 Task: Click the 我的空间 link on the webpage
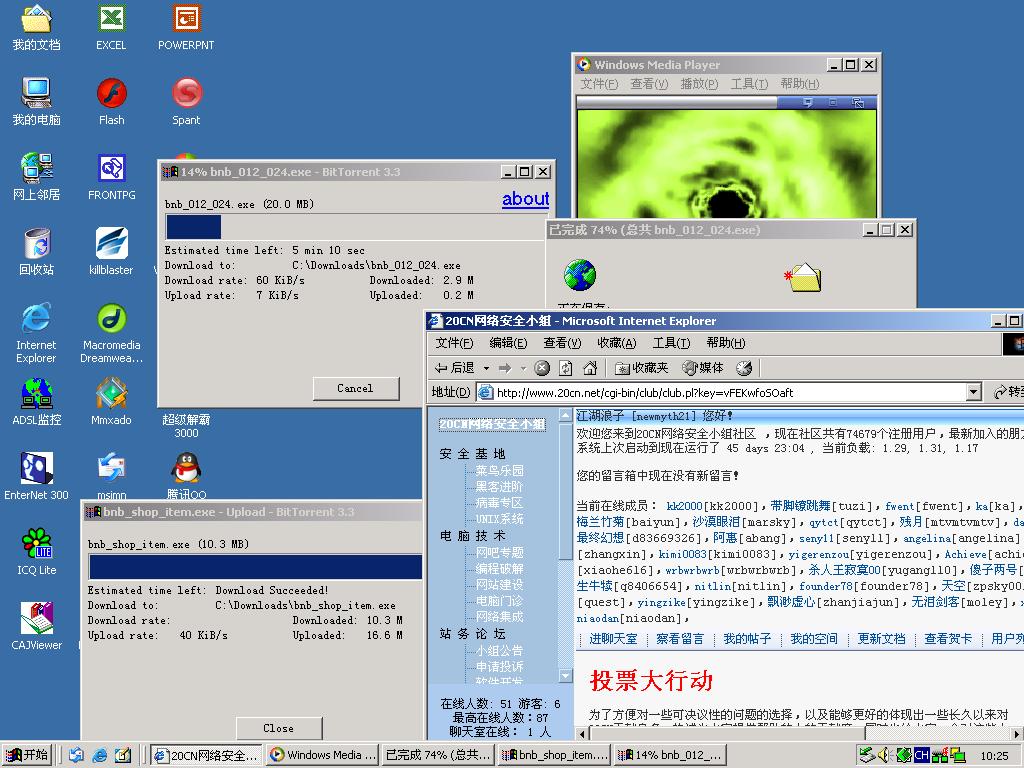click(814, 639)
